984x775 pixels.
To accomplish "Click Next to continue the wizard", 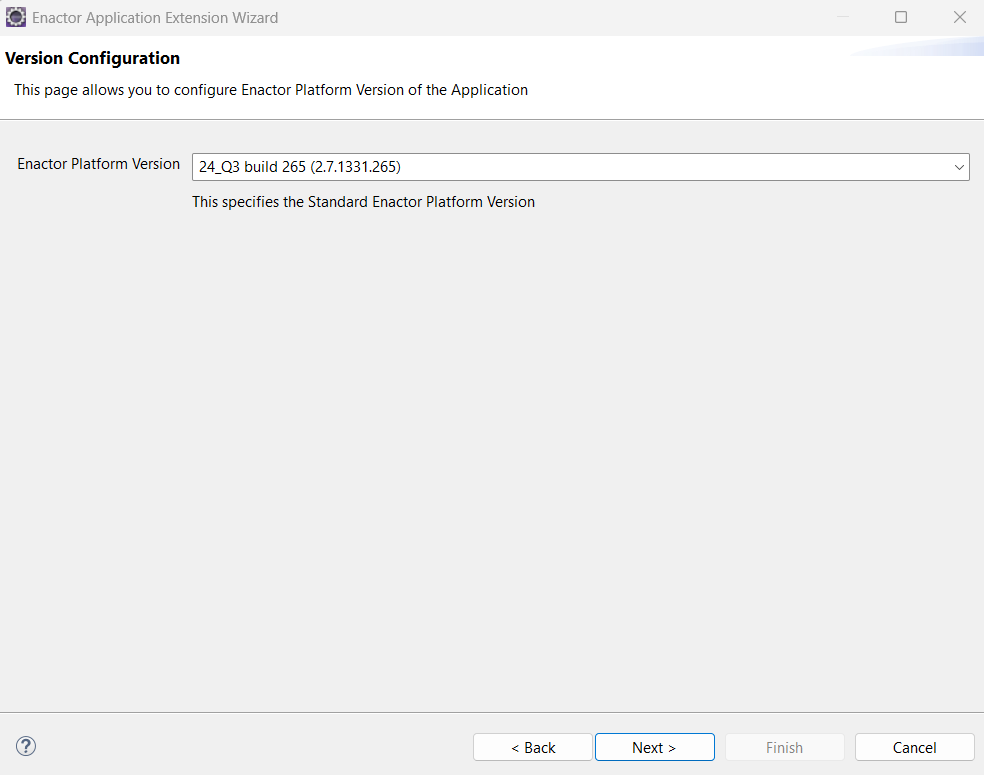I will tap(654, 747).
